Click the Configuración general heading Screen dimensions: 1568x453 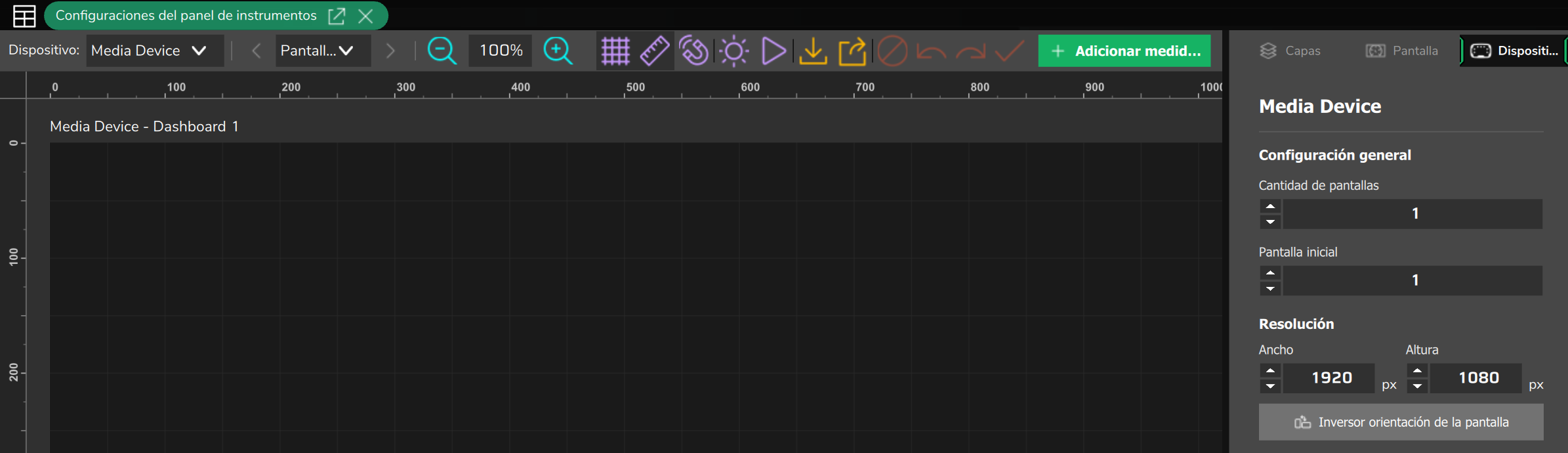coord(1334,155)
